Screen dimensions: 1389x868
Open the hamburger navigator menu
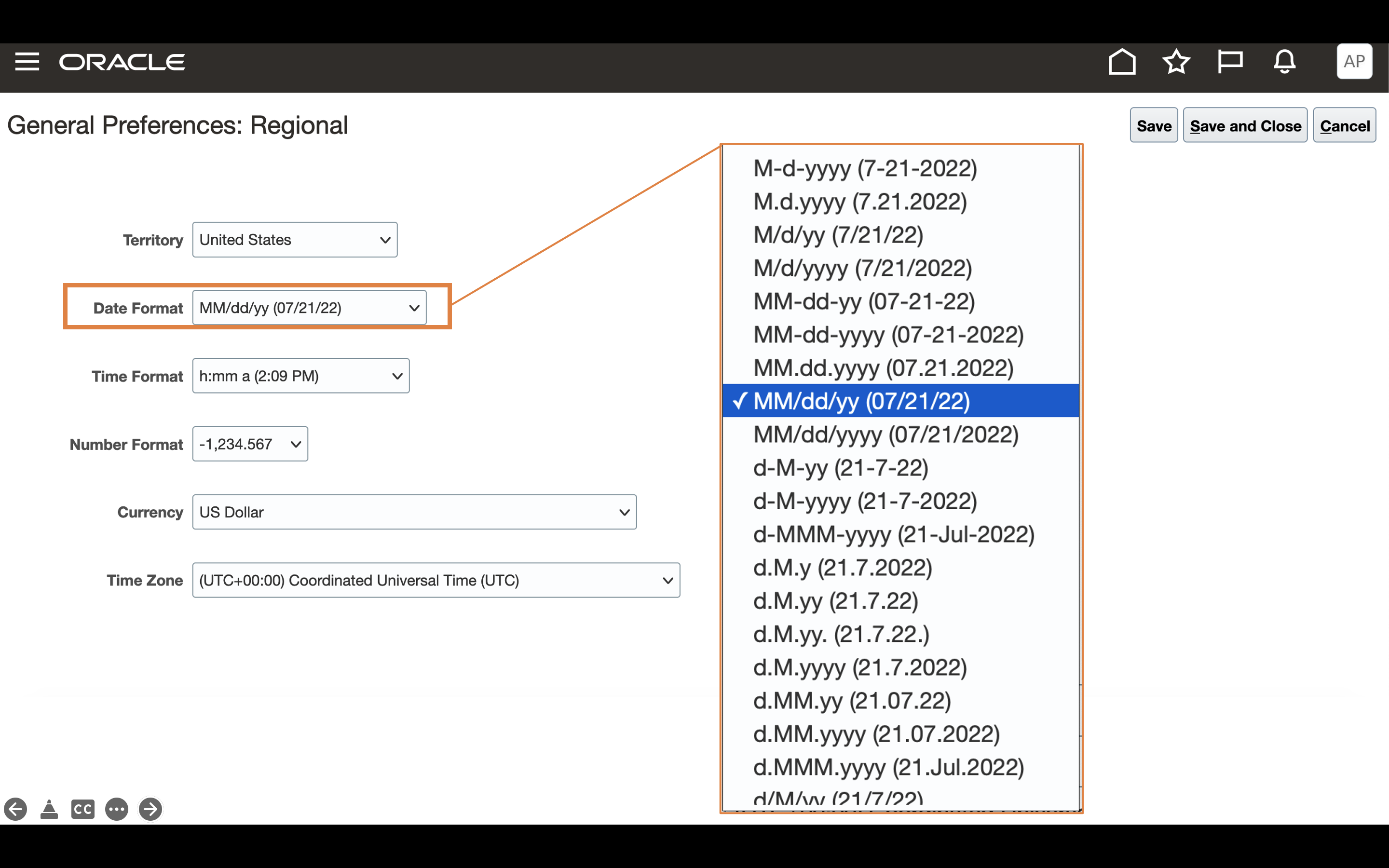click(x=27, y=61)
